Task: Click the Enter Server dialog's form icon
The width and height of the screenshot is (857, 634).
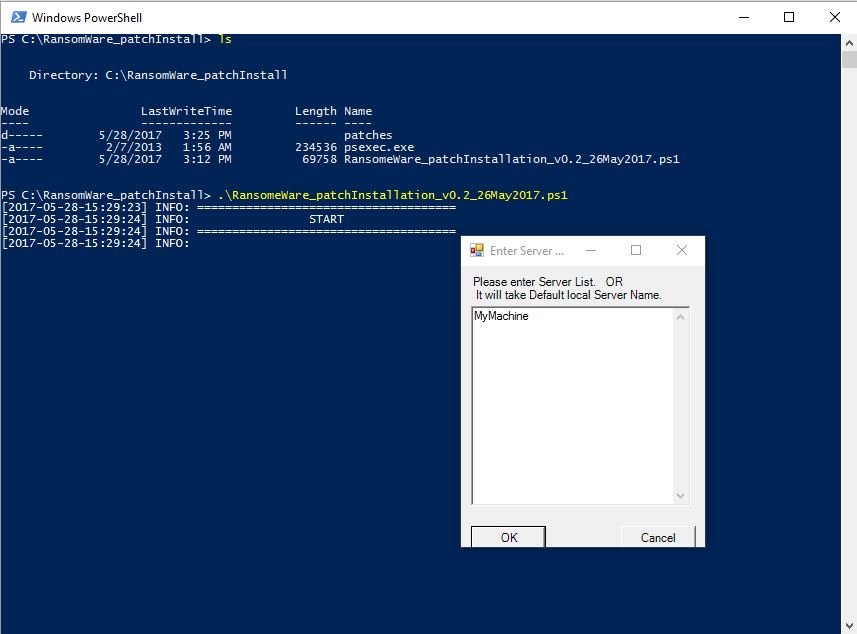Action: [x=478, y=250]
